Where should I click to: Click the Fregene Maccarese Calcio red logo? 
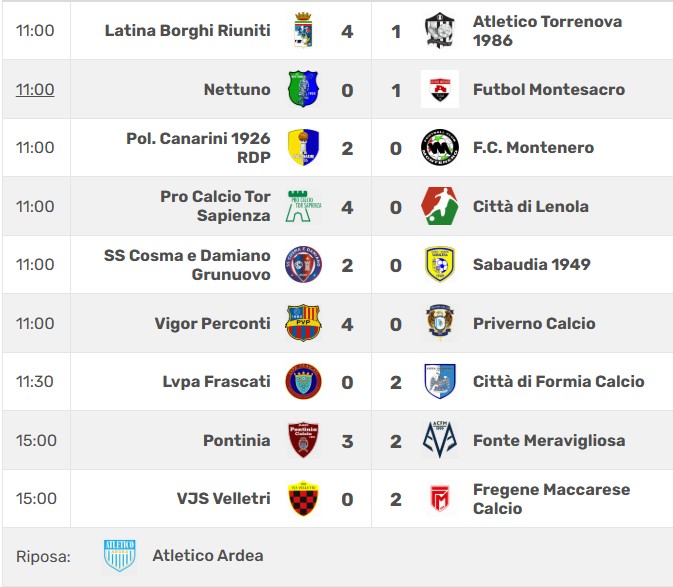click(x=440, y=498)
